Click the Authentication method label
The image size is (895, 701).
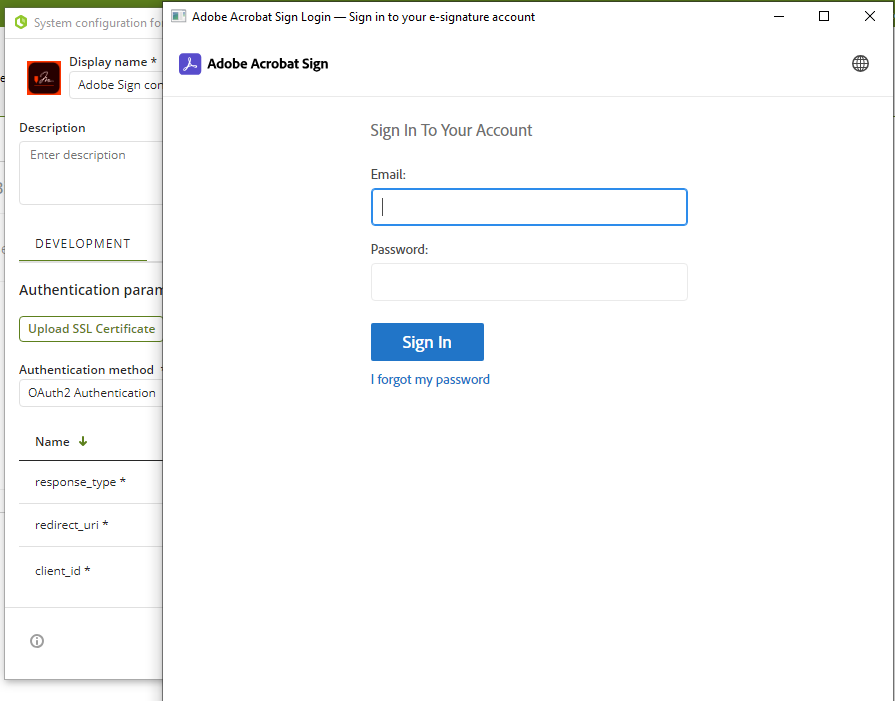87,370
